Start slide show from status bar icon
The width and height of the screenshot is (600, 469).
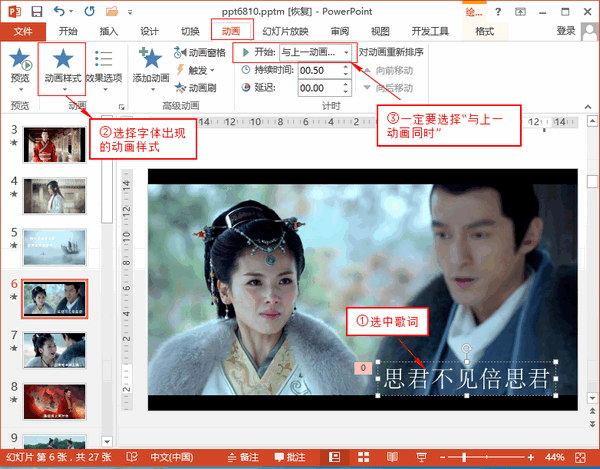click(x=421, y=457)
